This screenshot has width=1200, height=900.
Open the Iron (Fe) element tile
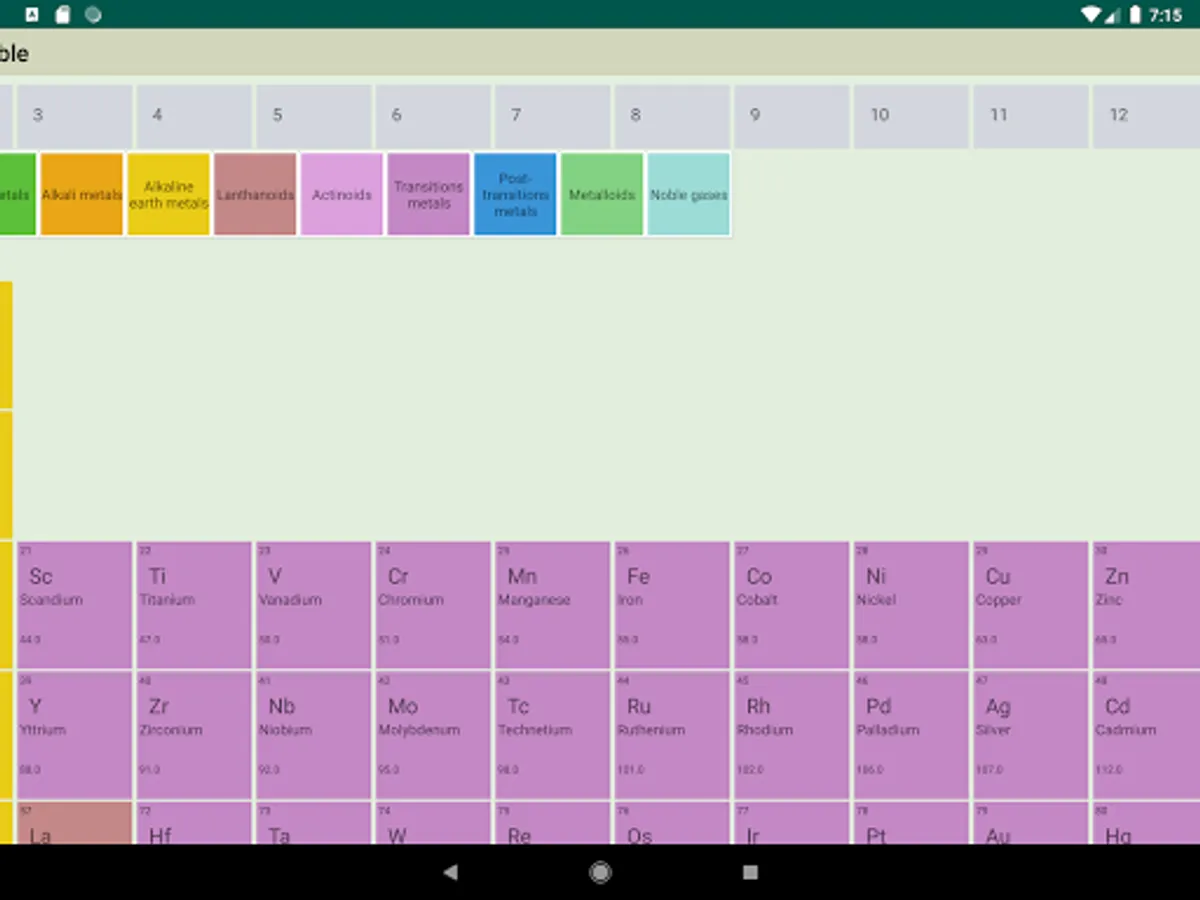(x=672, y=605)
